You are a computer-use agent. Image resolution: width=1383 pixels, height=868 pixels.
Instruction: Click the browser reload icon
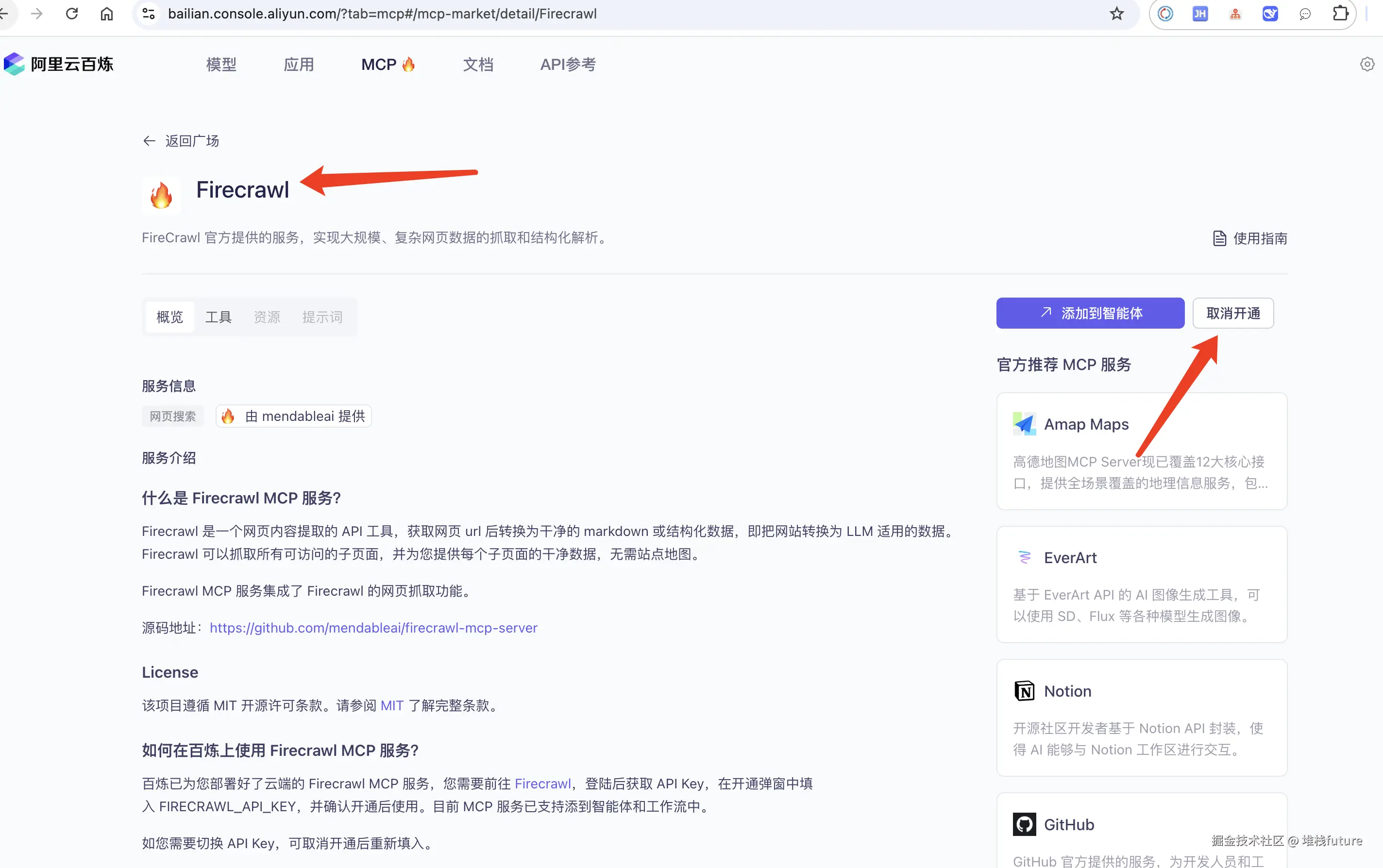[72, 13]
